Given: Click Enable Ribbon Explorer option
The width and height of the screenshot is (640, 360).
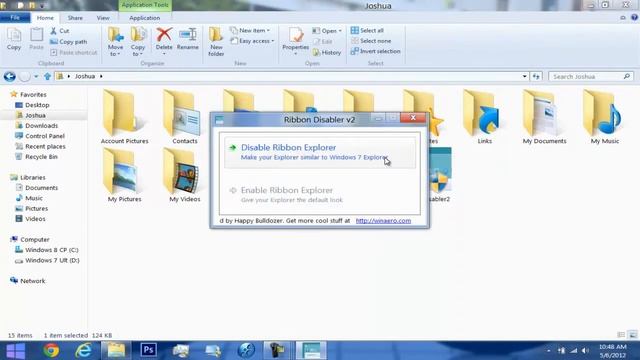Looking at the screenshot, I should [320, 195].
